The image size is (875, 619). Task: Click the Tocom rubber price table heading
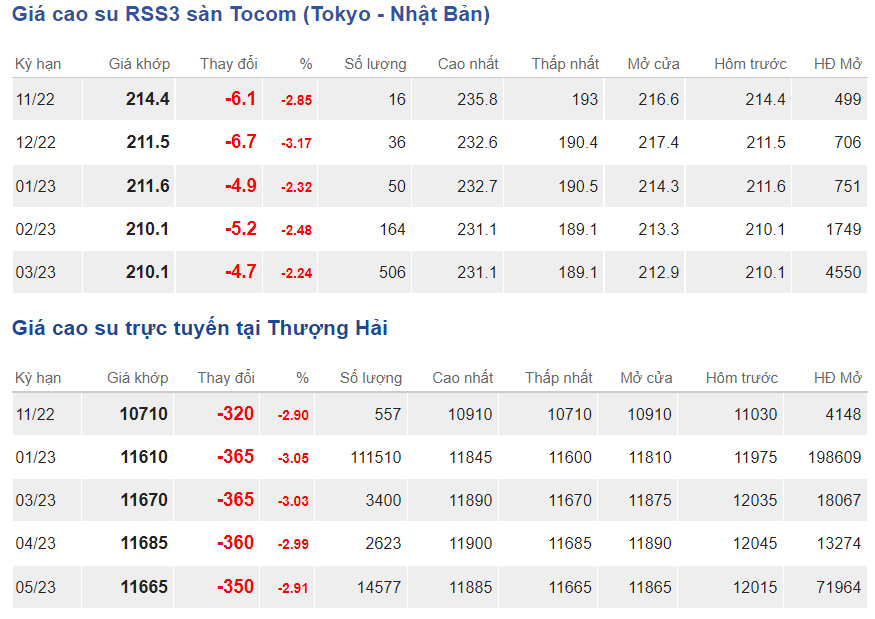250,15
